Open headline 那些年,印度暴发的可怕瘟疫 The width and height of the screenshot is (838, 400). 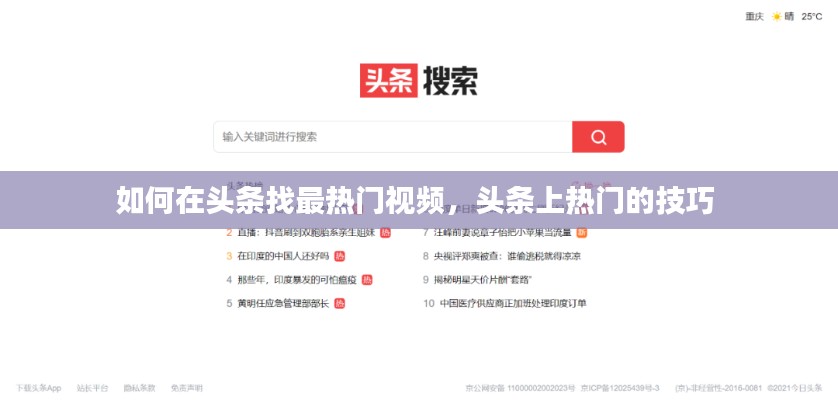(x=297, y=279)
